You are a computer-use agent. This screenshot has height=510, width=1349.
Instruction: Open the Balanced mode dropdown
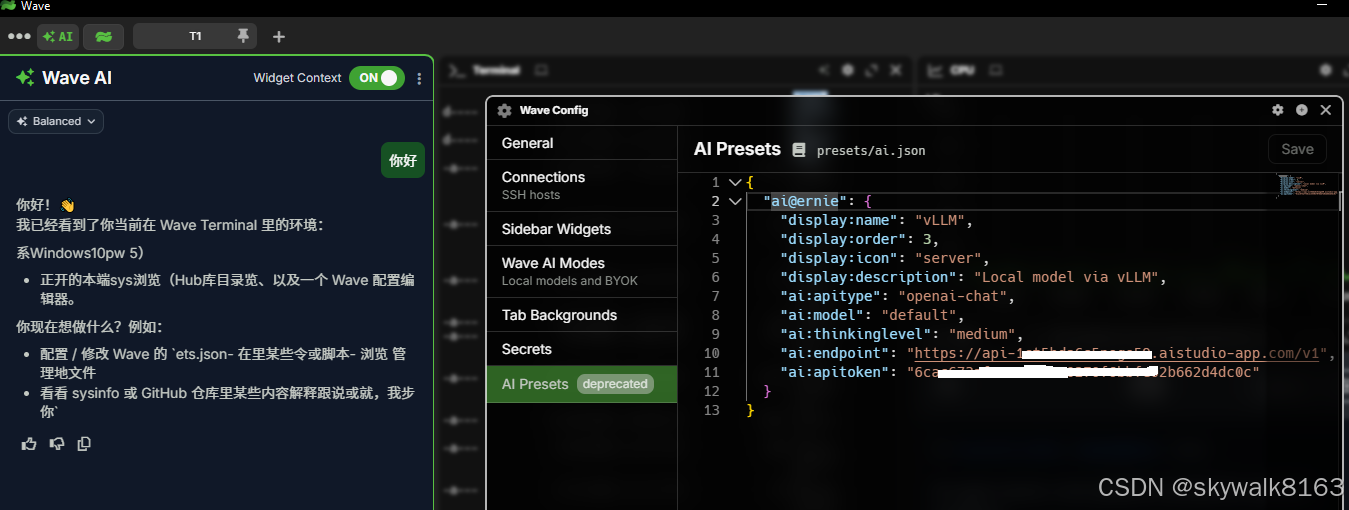pos(56,121)
